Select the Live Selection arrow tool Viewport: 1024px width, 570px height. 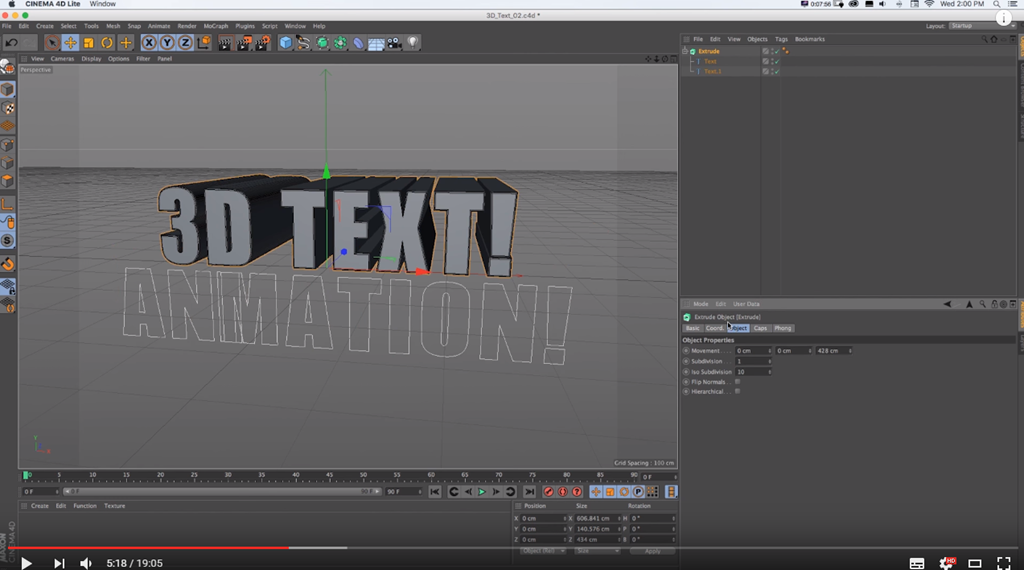[x=52, y=43]
